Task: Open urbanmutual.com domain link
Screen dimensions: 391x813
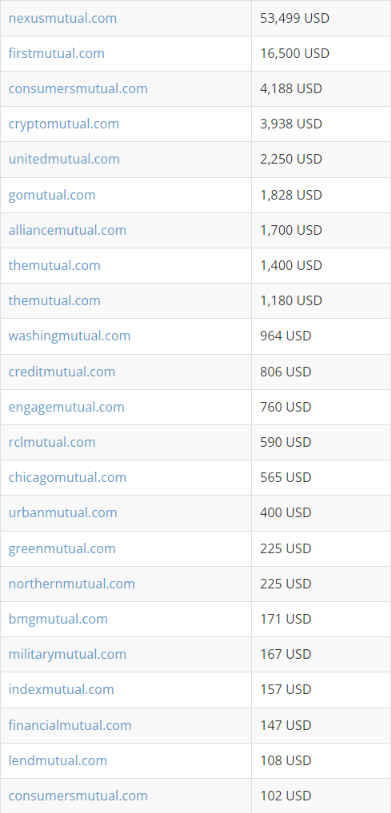Action: tap(63, 513)
